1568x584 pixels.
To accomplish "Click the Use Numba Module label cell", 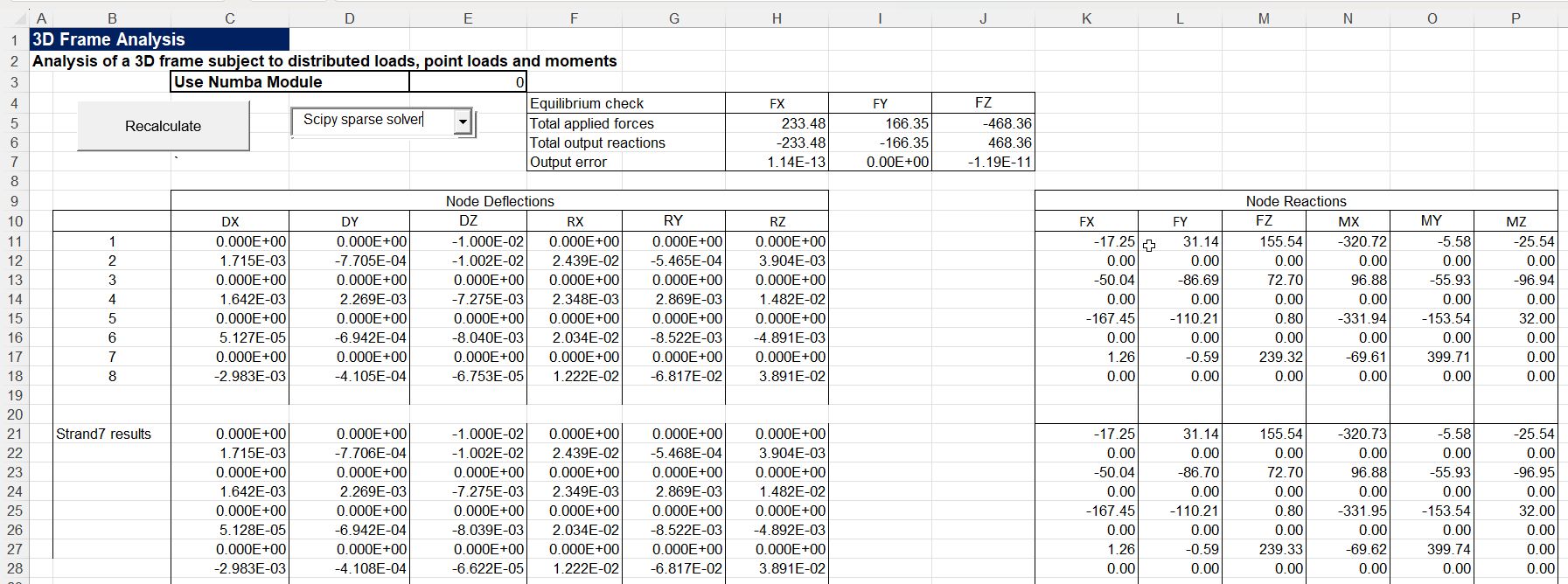I will click(289, 82).
